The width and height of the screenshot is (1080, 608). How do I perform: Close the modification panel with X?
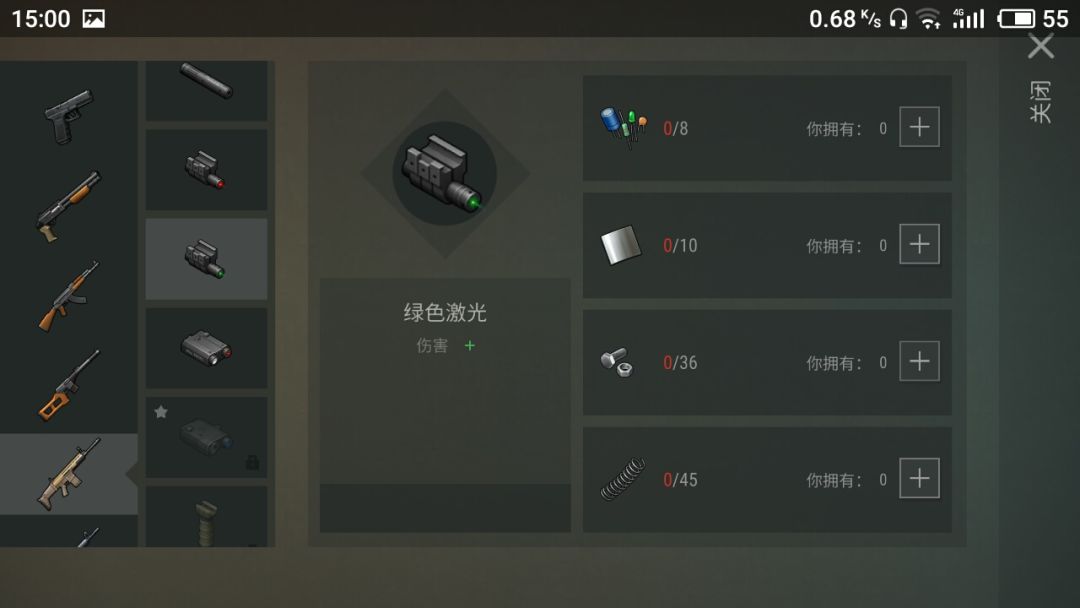pos(1041,47)
